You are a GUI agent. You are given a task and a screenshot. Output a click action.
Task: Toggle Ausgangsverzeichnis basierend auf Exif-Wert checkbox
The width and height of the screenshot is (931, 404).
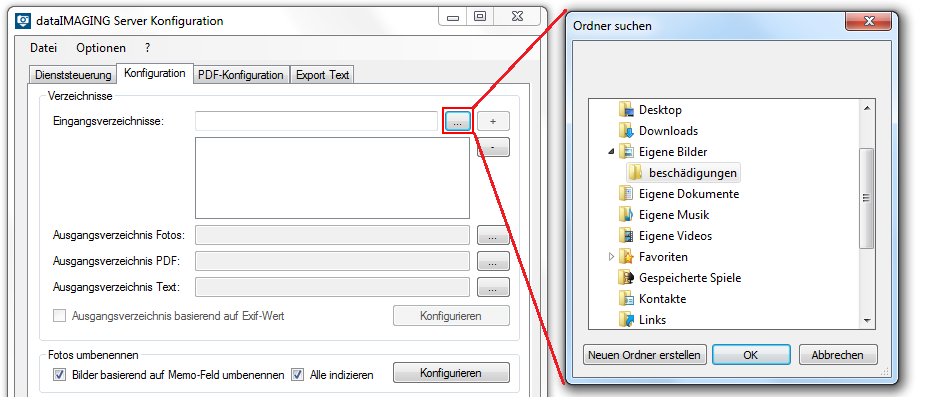59,316
